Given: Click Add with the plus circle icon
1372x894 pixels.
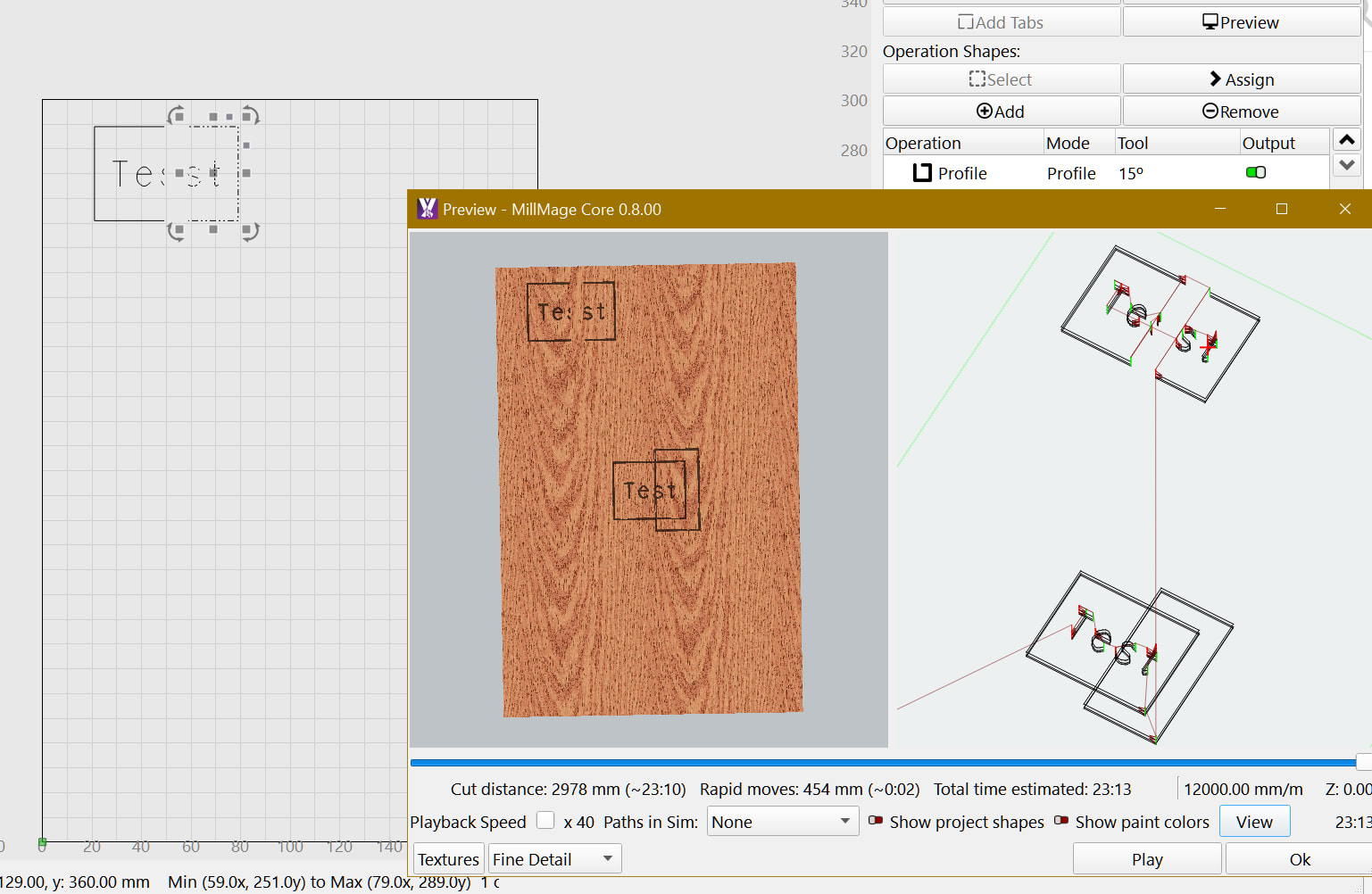Looking at the screenshot, I should coord(1001,112).
